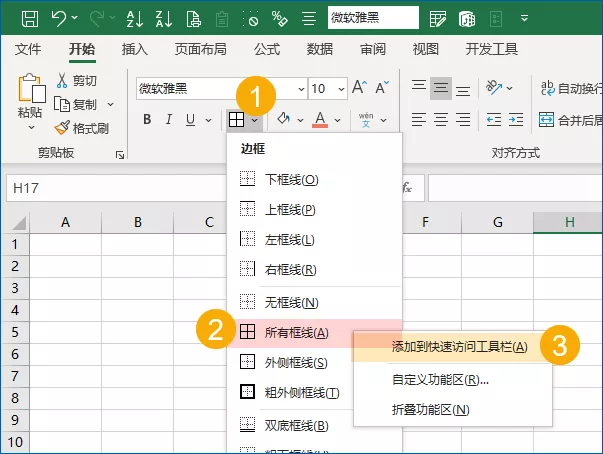The image size is (603, 454).
Task: Choose 左框线(L) left border
Action: (314, 239)
